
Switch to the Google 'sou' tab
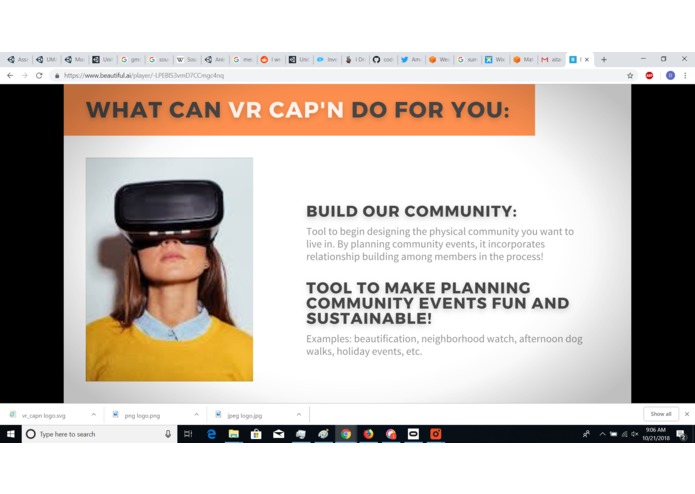point(159,59)
